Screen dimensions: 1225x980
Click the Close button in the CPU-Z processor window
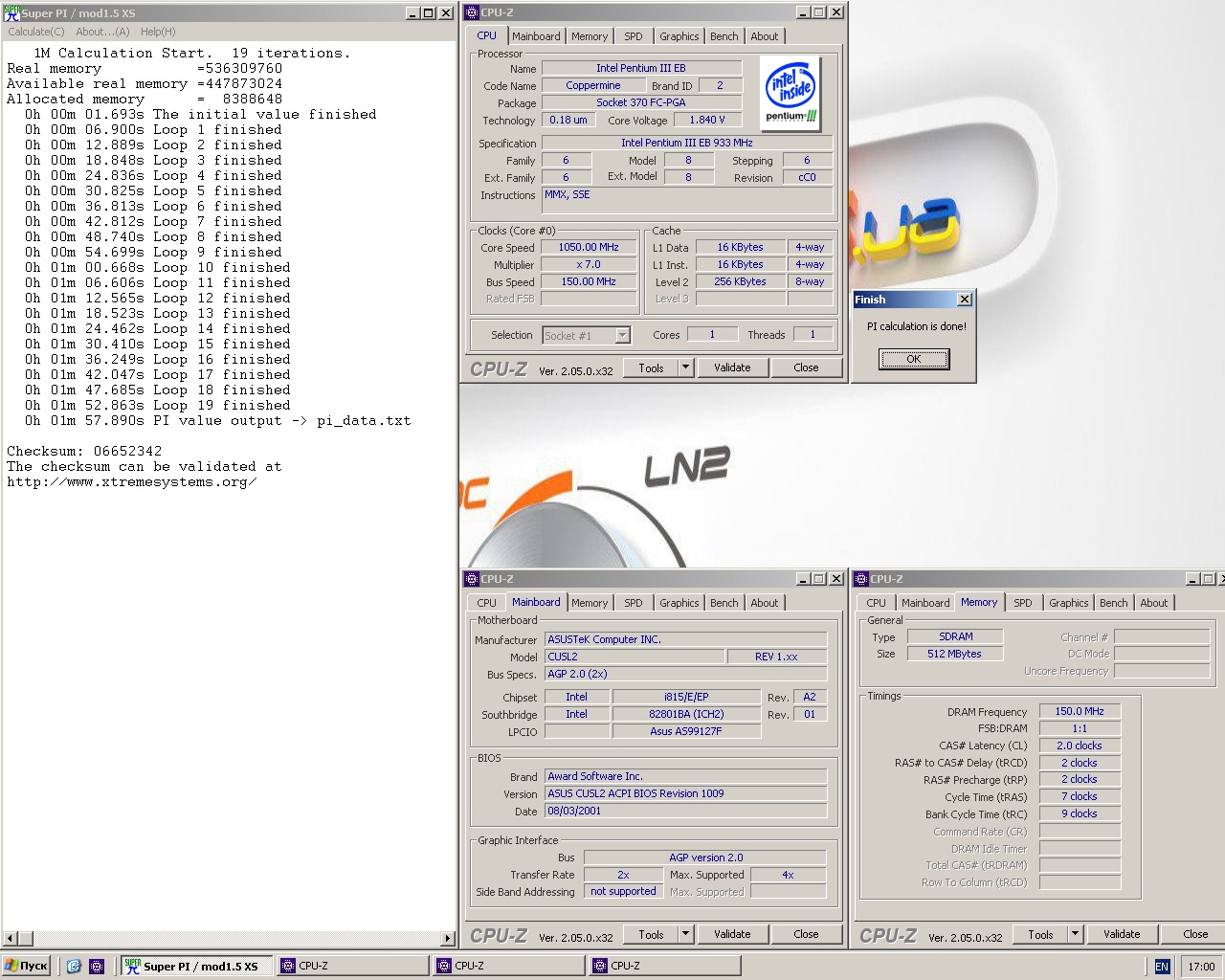tap(806, 367)
